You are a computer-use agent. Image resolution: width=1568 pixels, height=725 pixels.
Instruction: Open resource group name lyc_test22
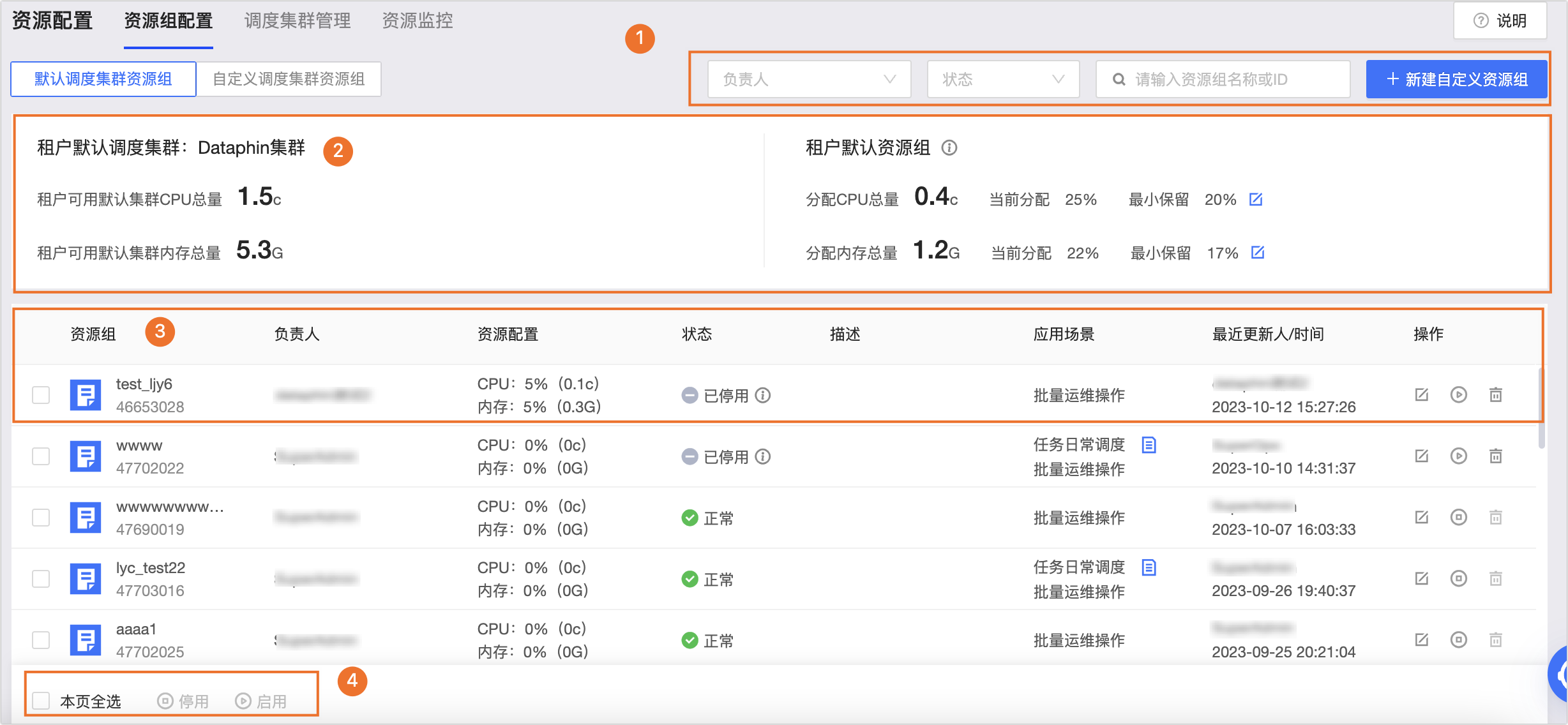click(x=151, y=568)
